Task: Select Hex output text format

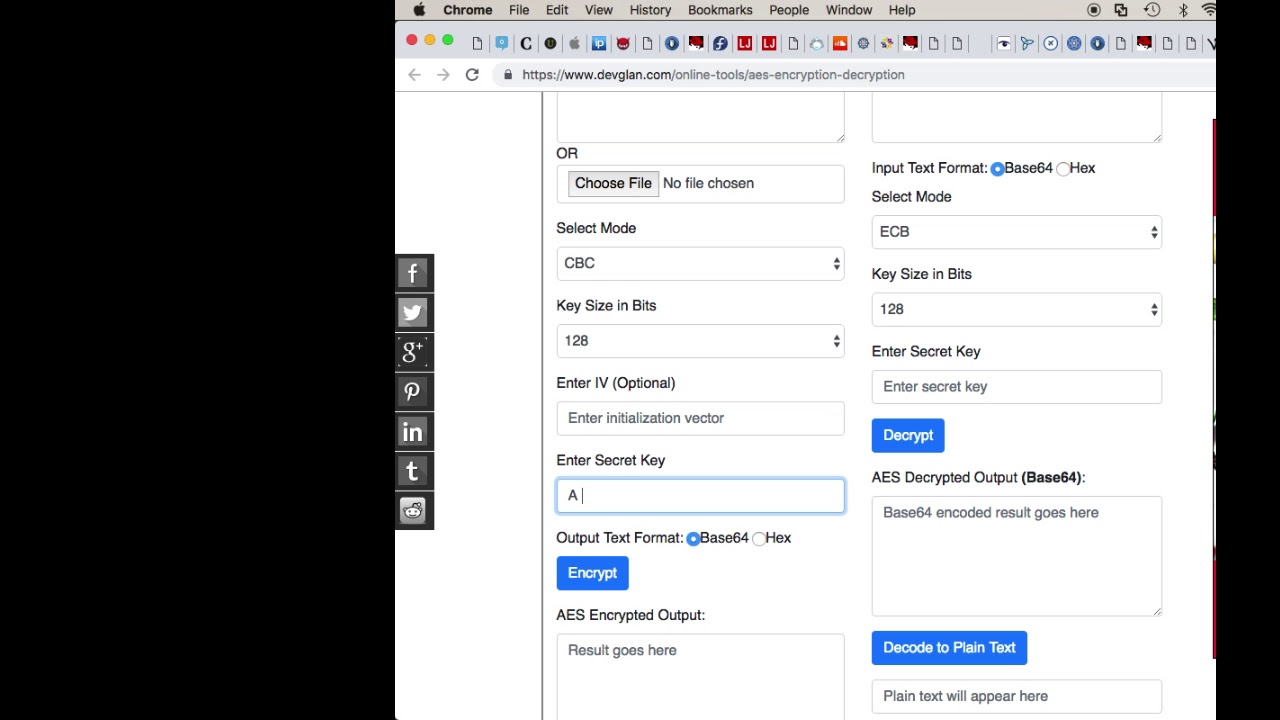Action: (x=760, y=538)
